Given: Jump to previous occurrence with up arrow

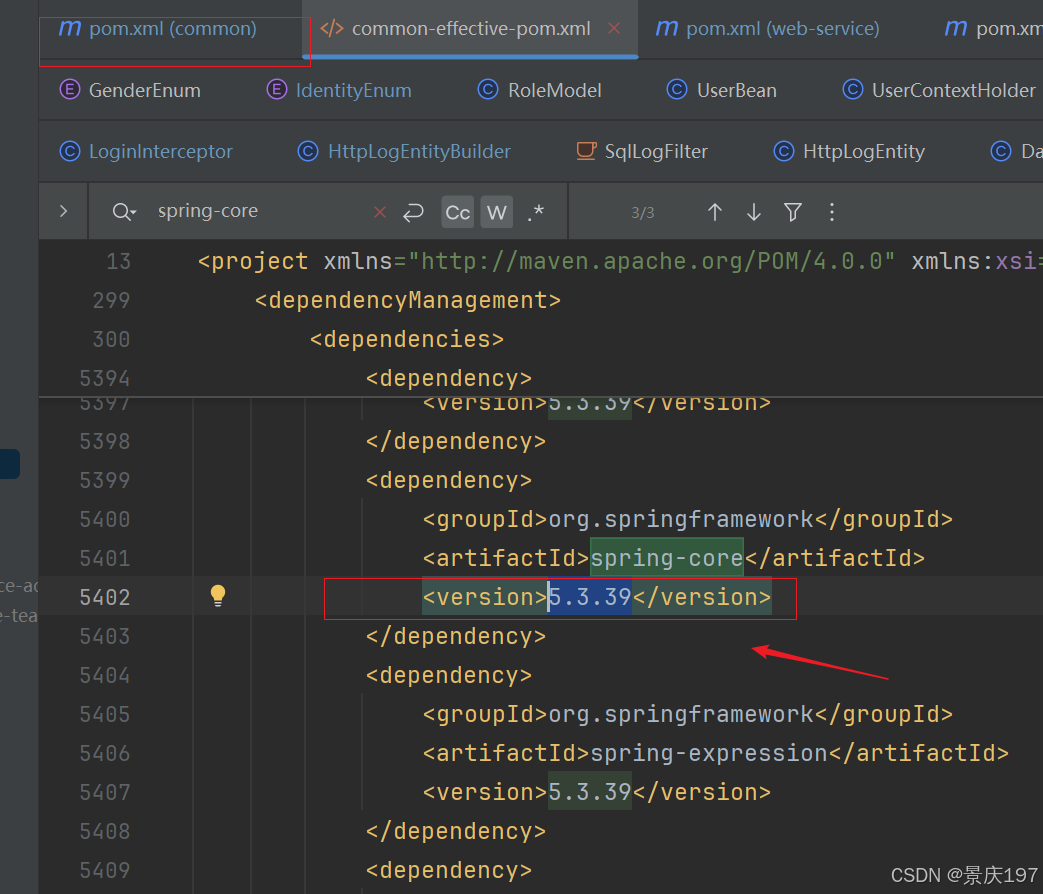Looking at the screenshot, I should point(714,212).
